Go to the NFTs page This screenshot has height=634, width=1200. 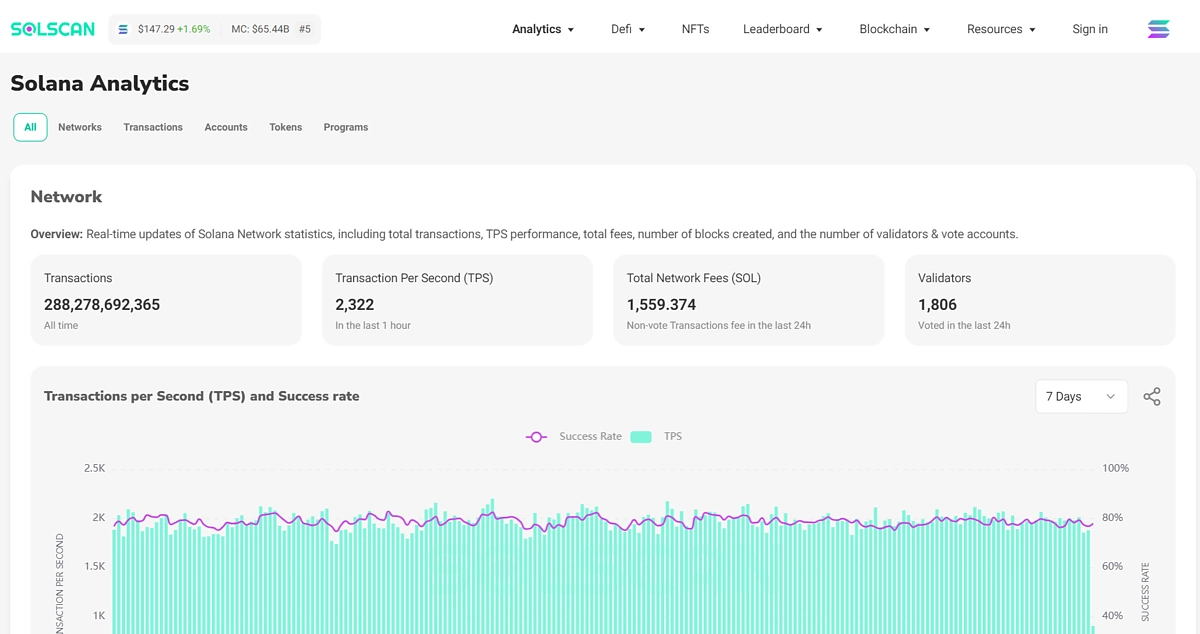[x=695, y=29]
